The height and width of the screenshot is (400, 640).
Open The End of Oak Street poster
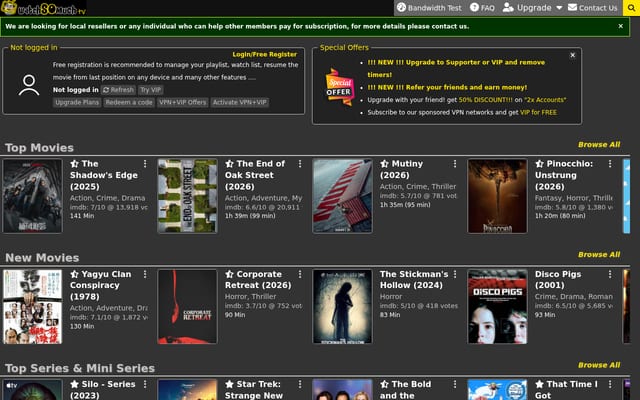tap(187, 196)
